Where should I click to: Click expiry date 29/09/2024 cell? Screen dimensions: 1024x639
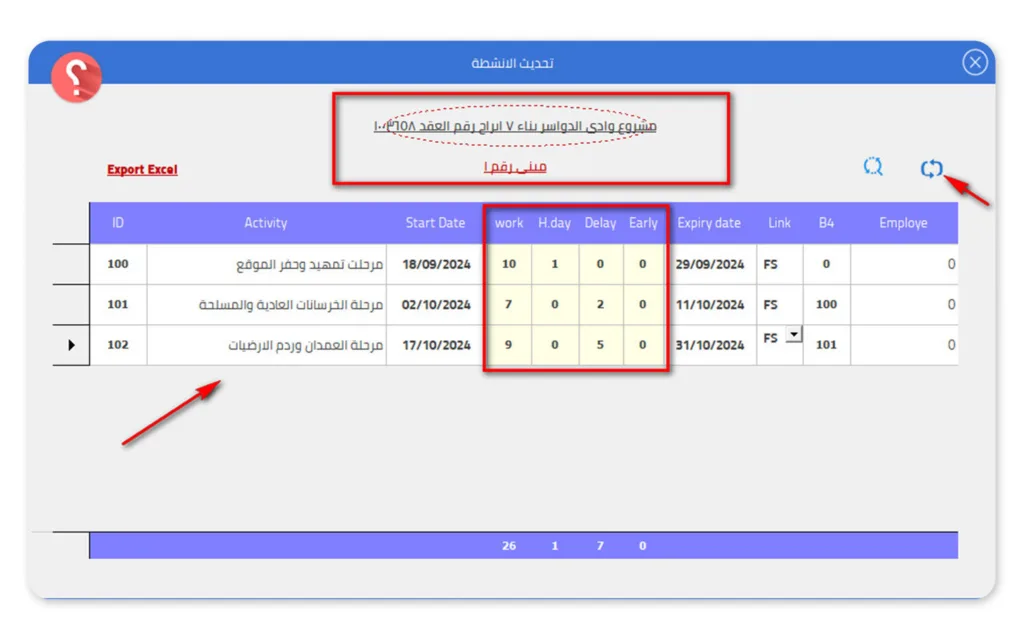pyautogui.click(x=711, y=264)
